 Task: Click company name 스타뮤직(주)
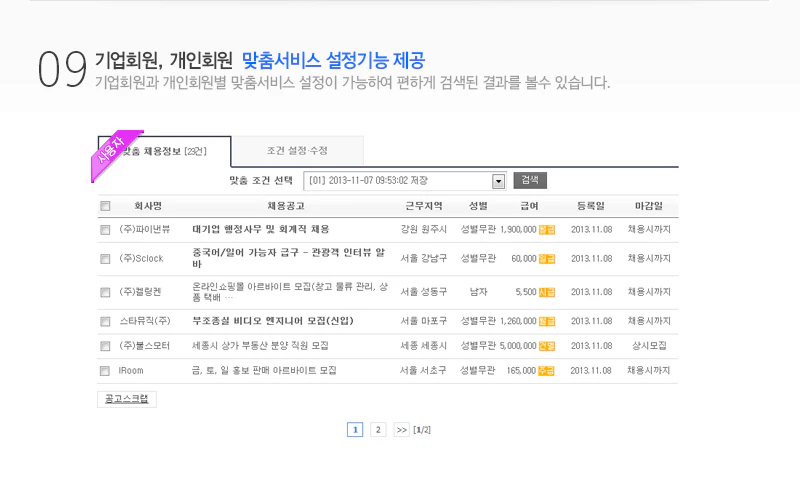145,321
